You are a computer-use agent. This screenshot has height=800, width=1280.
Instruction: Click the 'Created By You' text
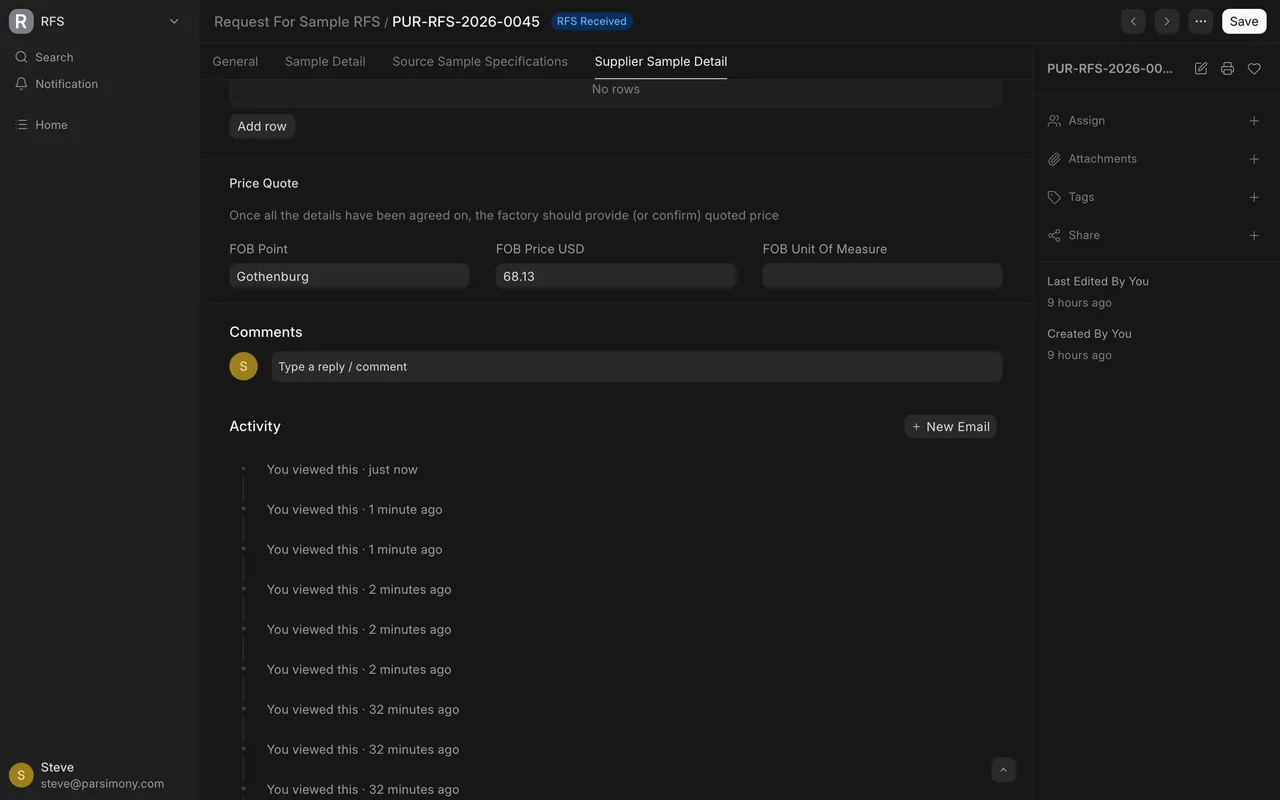tap(1089, 333)
